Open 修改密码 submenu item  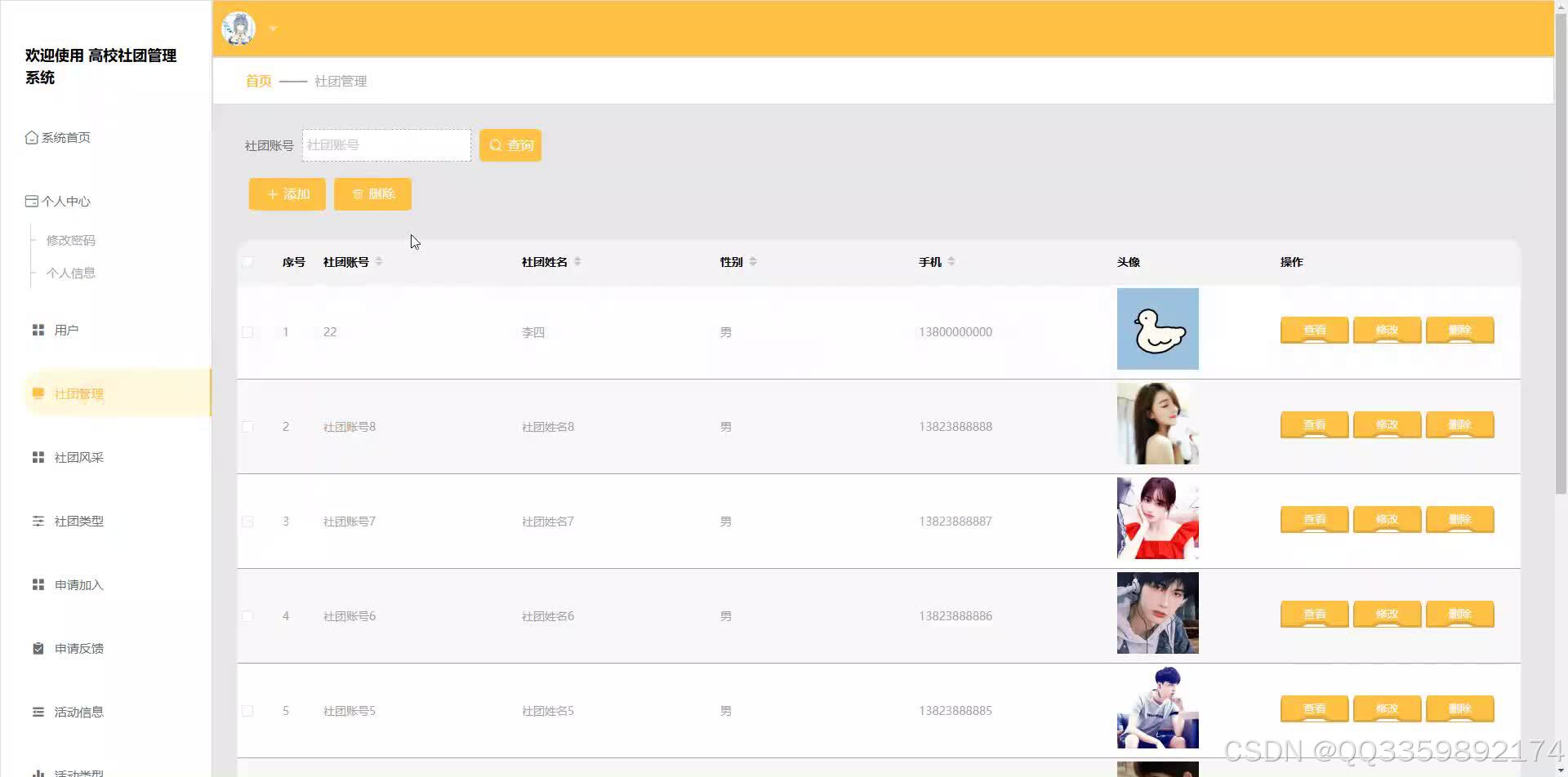coord(71,240)
